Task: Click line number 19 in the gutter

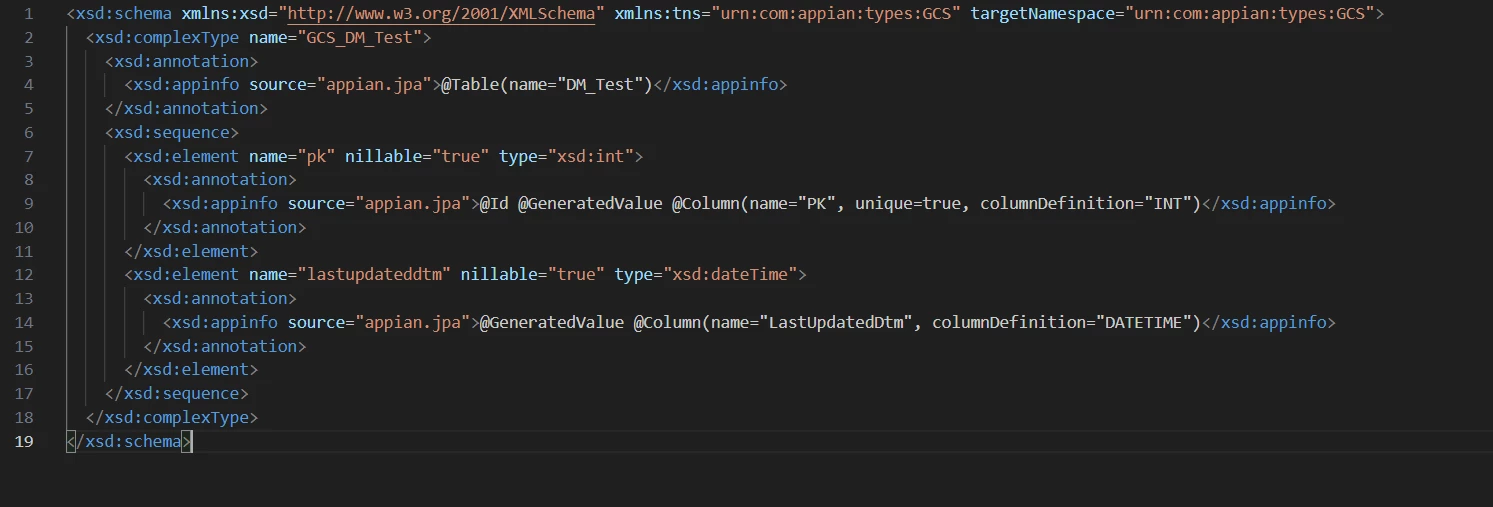Action: point(24,441)
